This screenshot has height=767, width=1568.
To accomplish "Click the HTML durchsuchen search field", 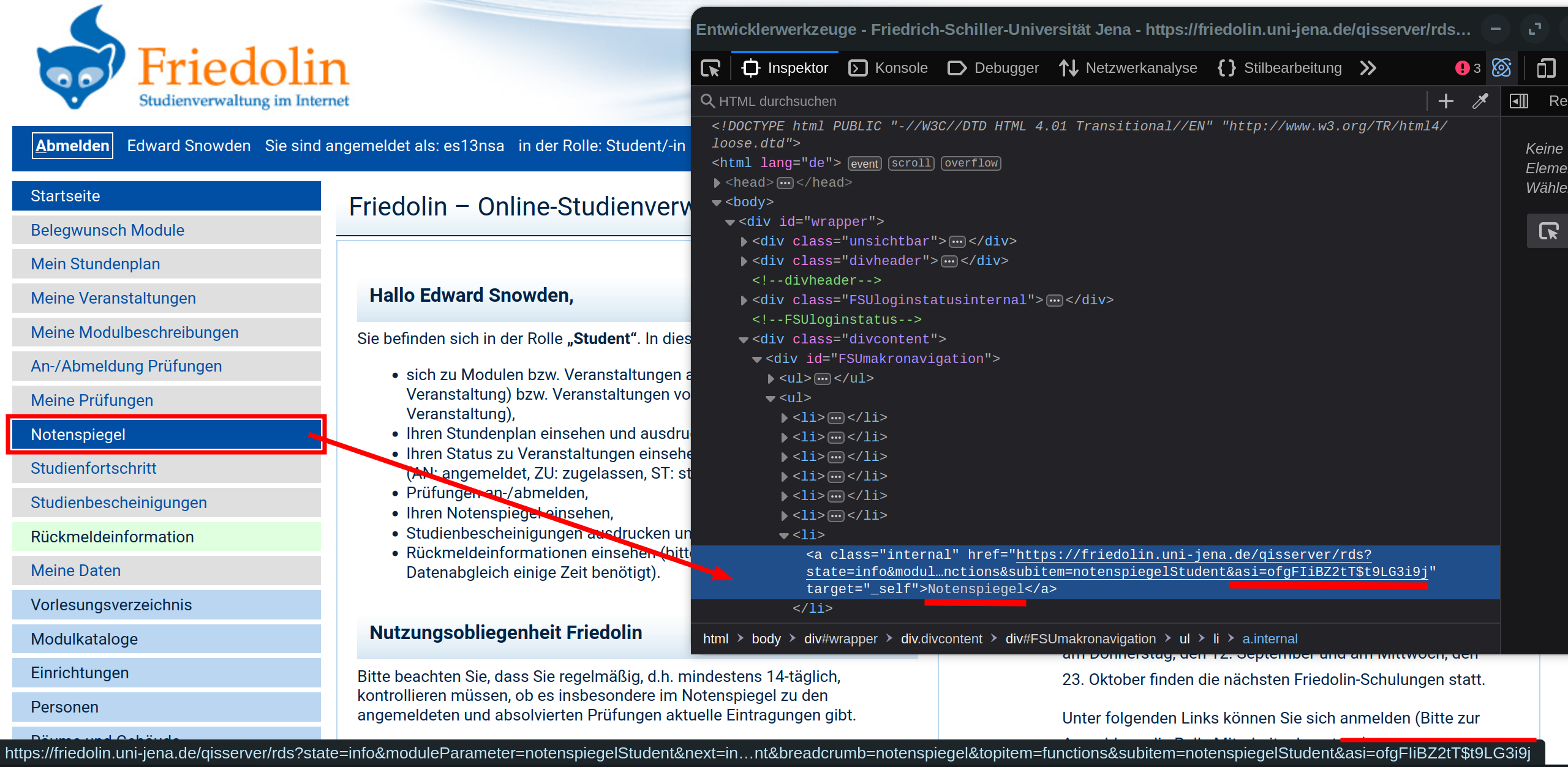I will [x=1065, y=101].
